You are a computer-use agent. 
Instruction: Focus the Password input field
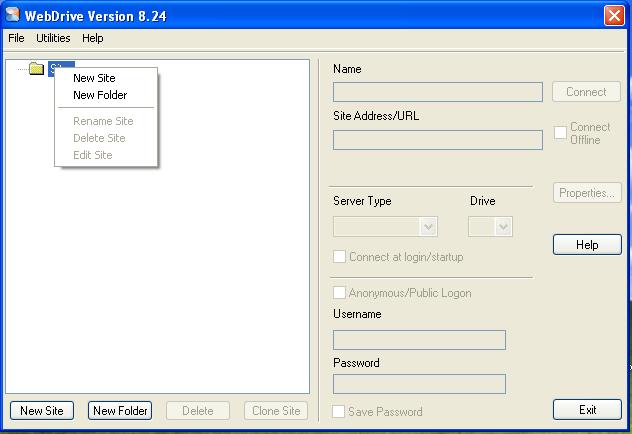pyautogui.click(x=419, y=384)
